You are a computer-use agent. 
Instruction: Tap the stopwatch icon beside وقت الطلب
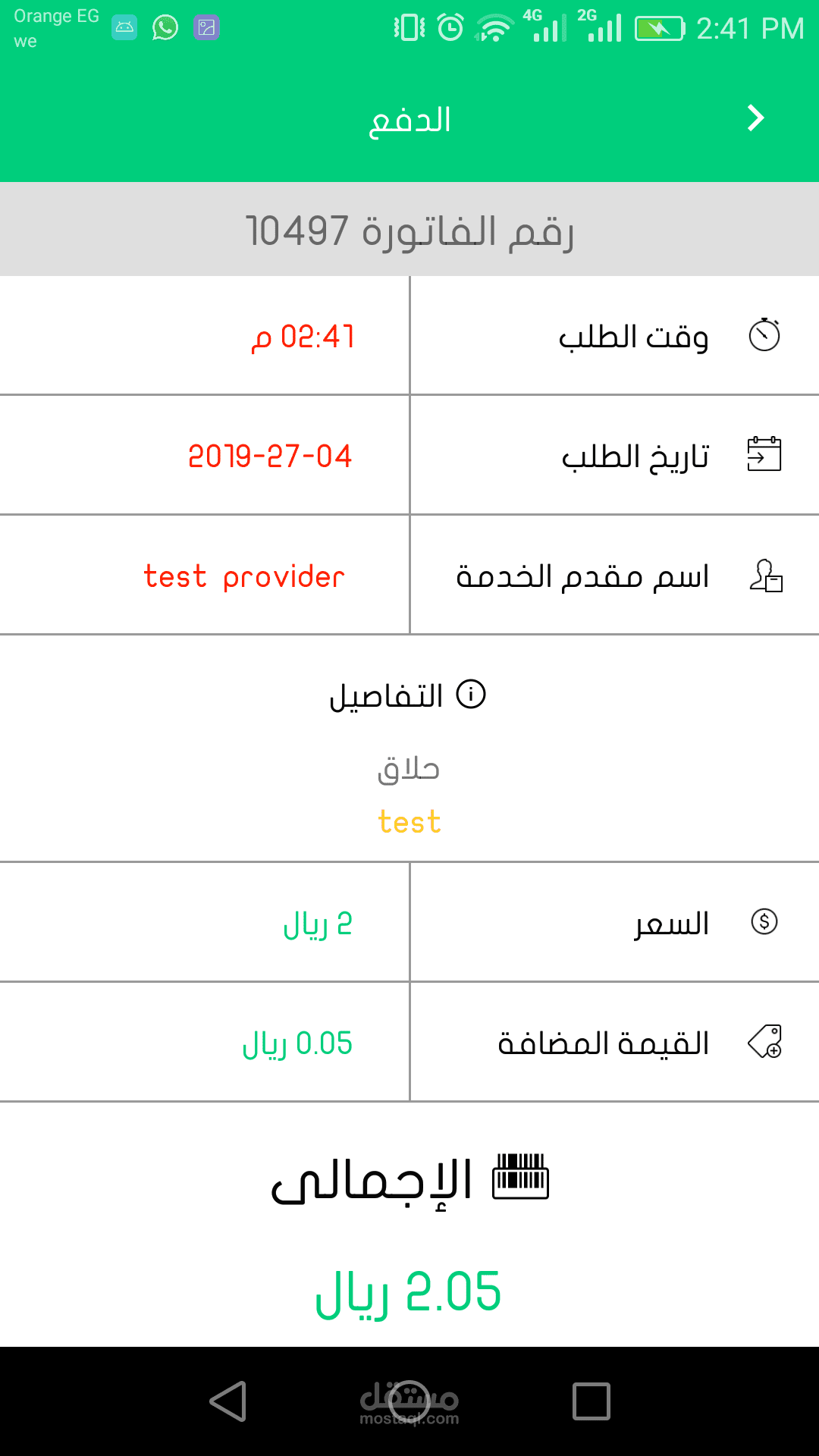point(764,334)
